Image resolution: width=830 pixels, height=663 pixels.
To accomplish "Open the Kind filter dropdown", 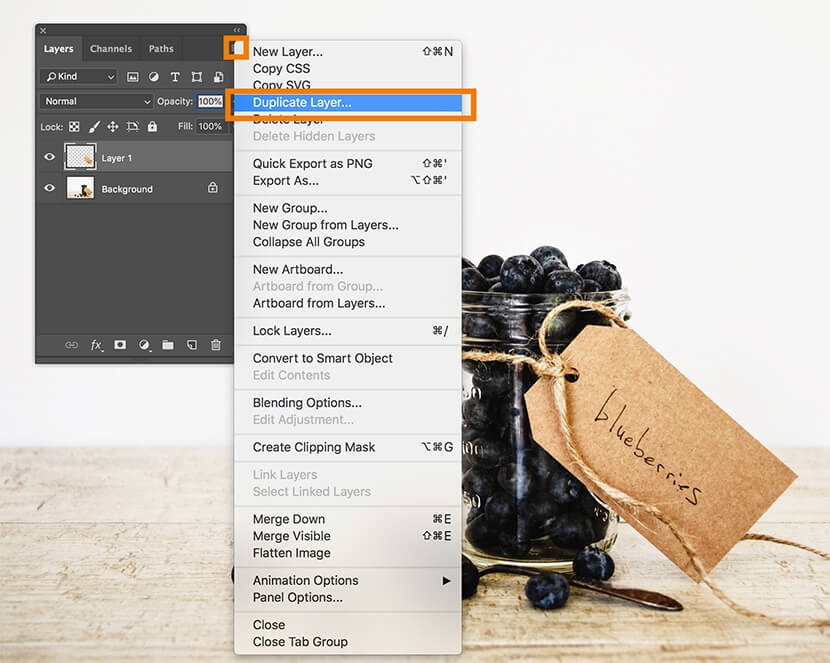I will pos(79,77).
